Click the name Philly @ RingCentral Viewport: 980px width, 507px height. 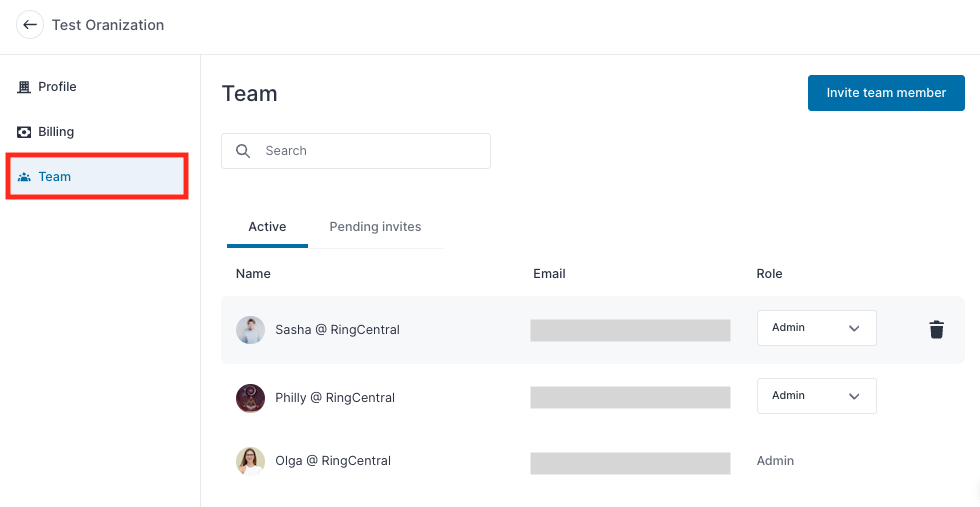335,398
